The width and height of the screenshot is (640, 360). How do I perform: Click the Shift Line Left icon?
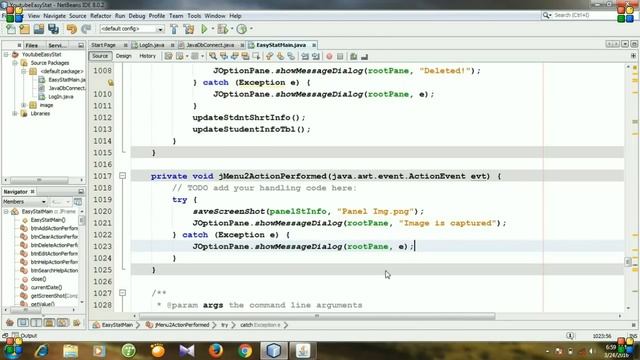(305, 56)
